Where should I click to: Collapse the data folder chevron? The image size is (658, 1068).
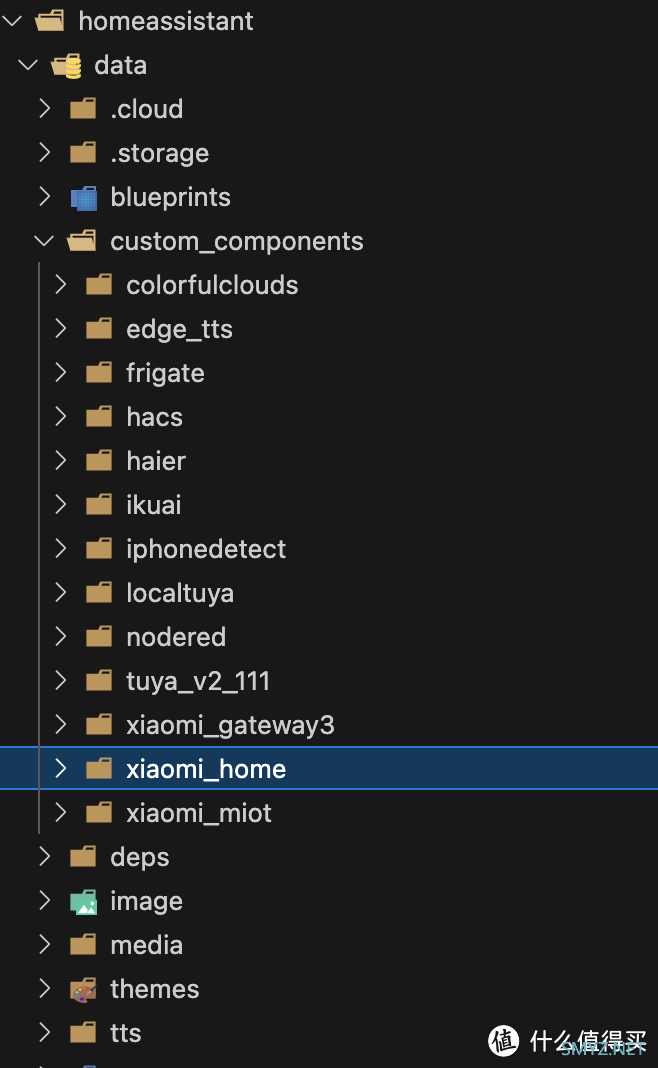(x=28, y=65)
